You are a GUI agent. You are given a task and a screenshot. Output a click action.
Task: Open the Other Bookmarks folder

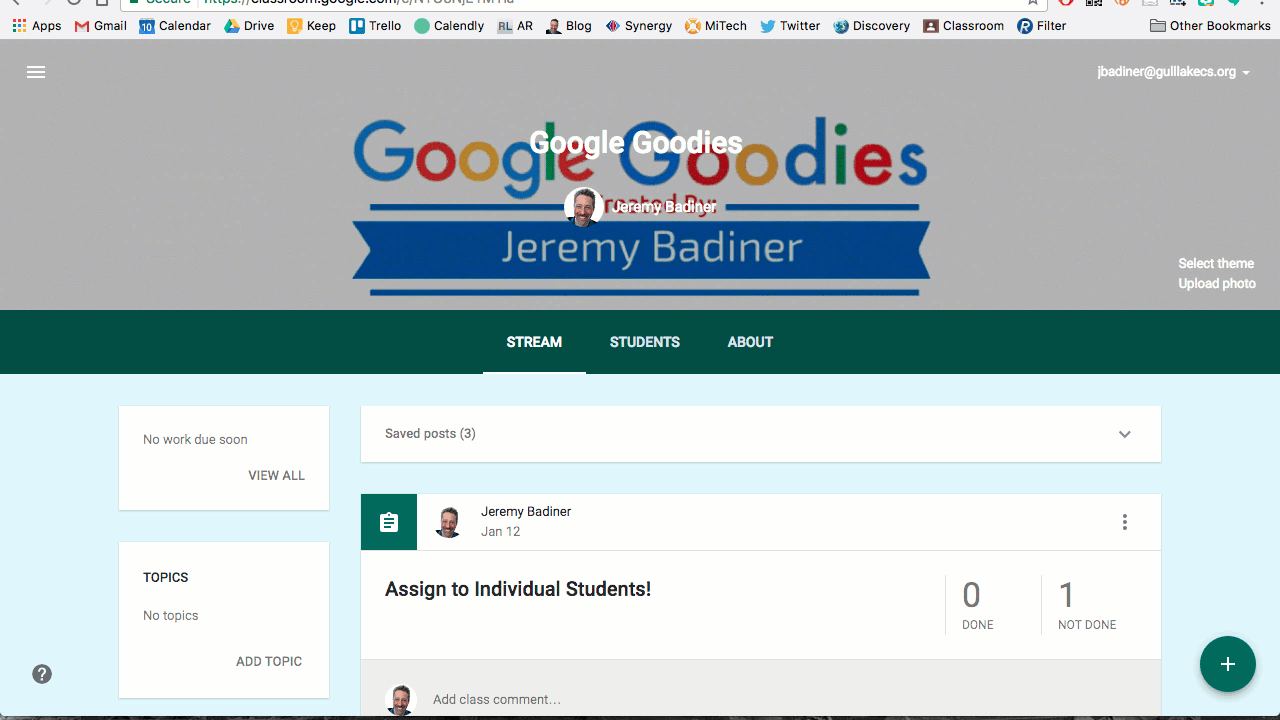tap(1210, 26)
